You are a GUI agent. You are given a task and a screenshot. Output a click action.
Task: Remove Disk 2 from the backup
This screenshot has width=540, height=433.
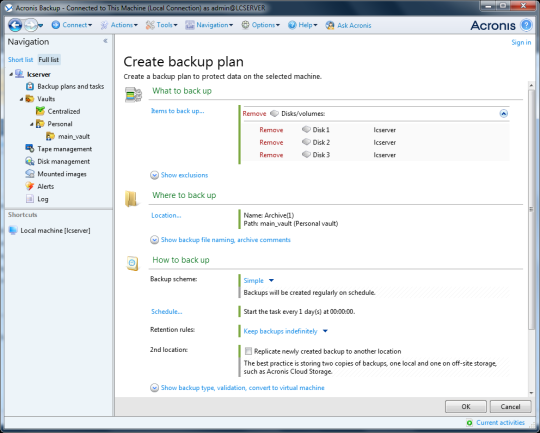pyautogui.click(x=271, y=142)
